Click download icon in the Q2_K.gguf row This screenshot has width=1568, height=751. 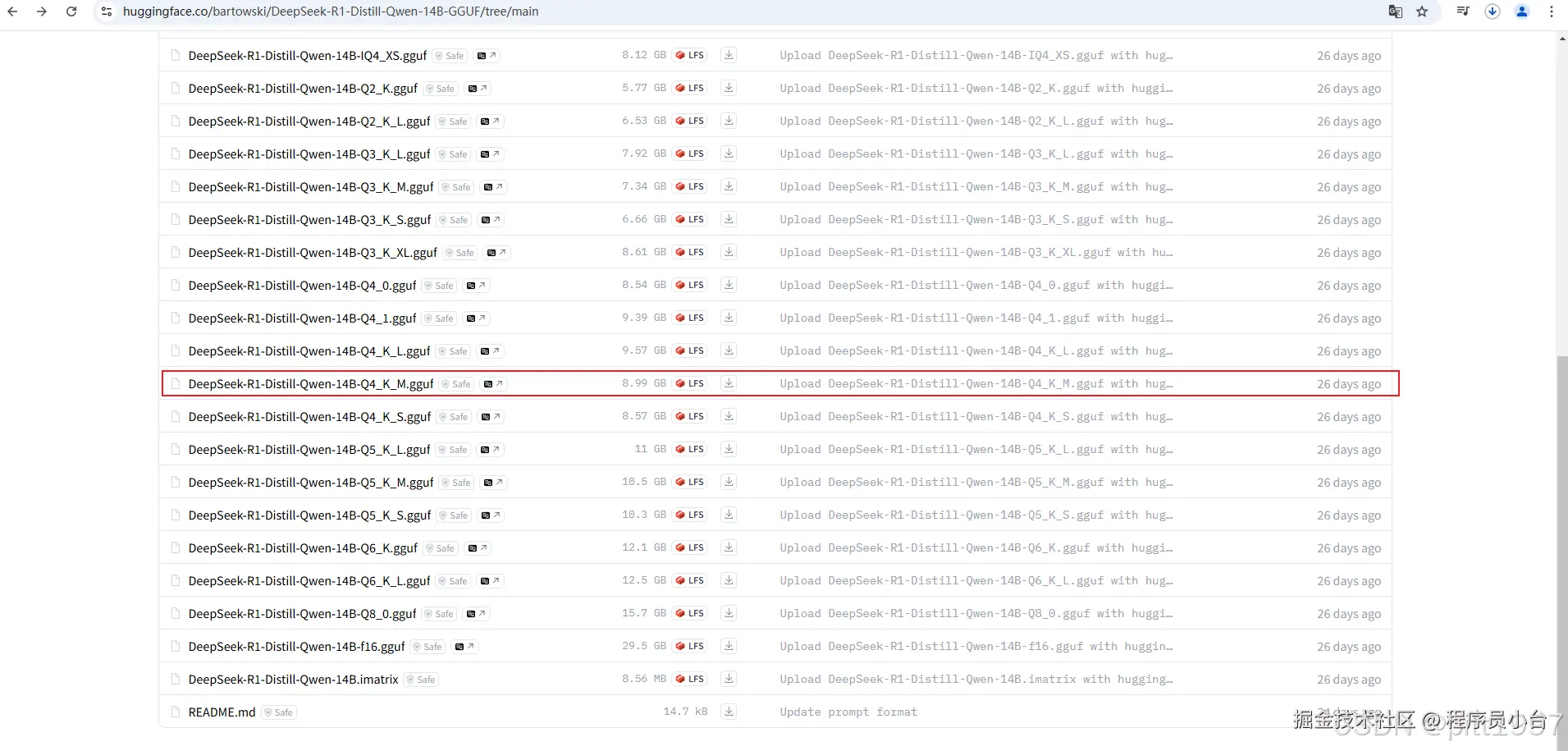[729, 88]
